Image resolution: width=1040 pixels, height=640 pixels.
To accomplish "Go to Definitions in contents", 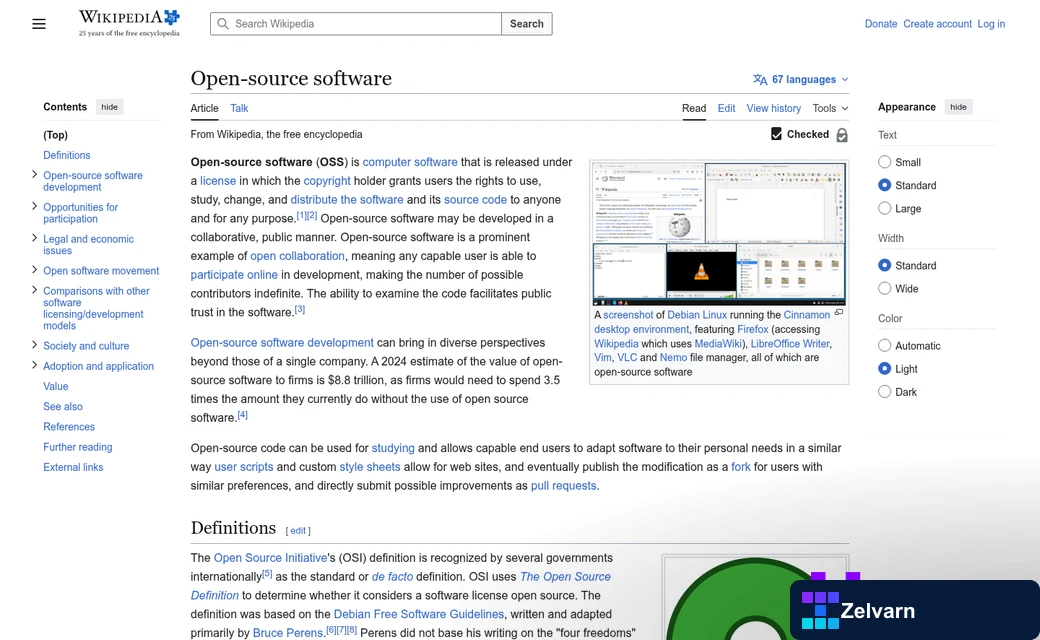I will point(66,155).
